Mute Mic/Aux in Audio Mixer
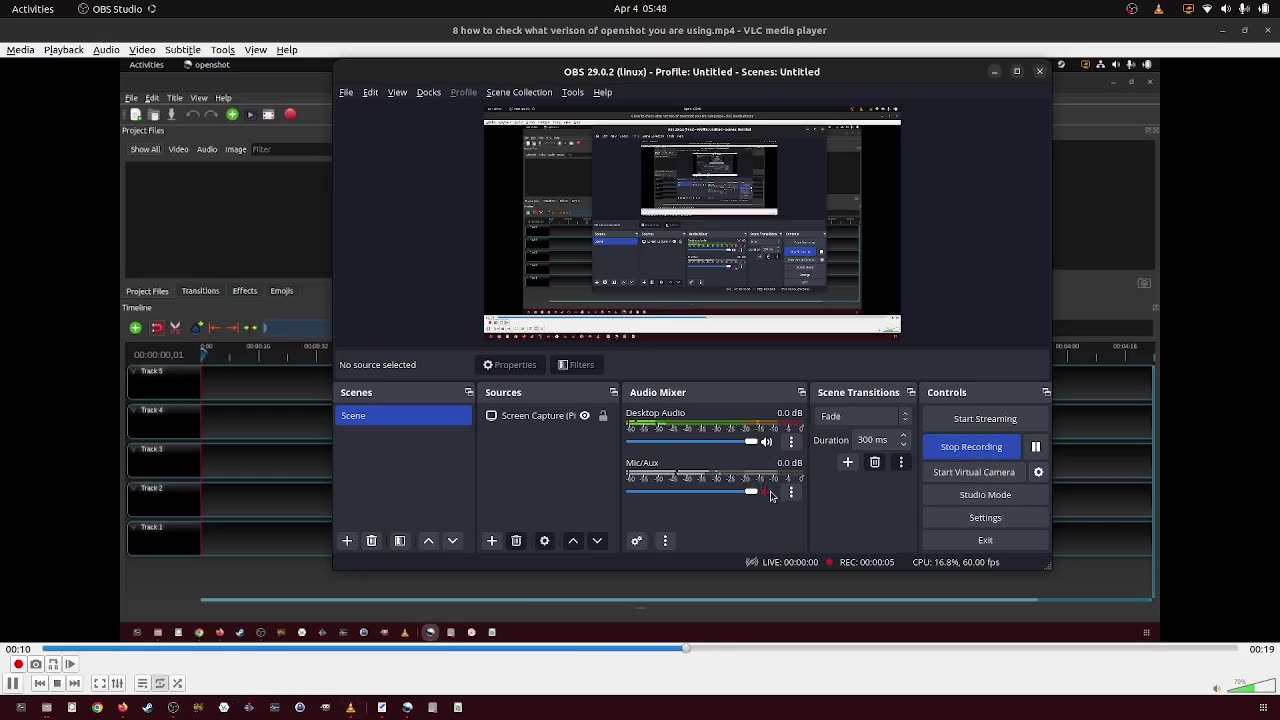 point(767,492)
